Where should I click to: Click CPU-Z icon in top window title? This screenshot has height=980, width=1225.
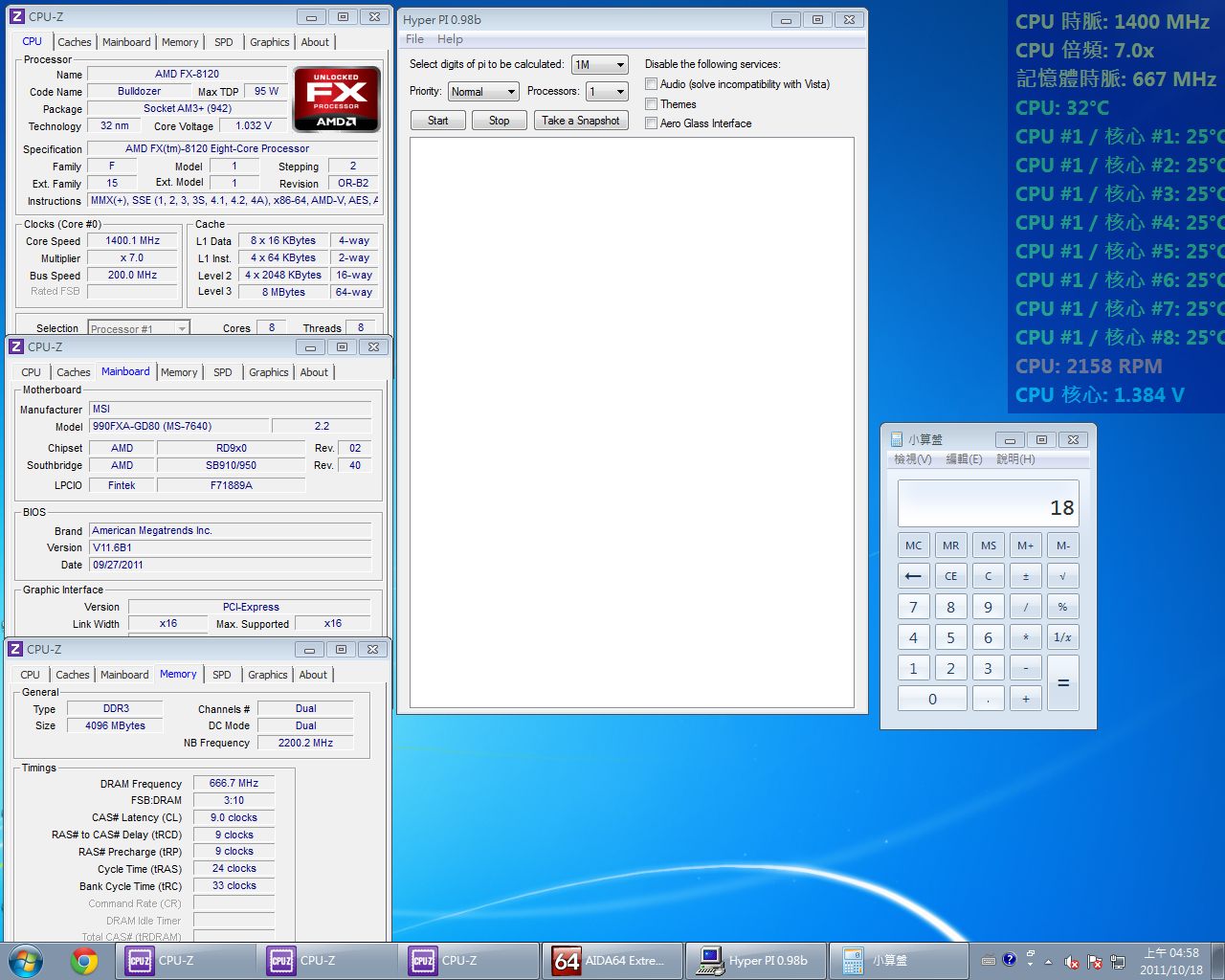click(x=16, y=16)
